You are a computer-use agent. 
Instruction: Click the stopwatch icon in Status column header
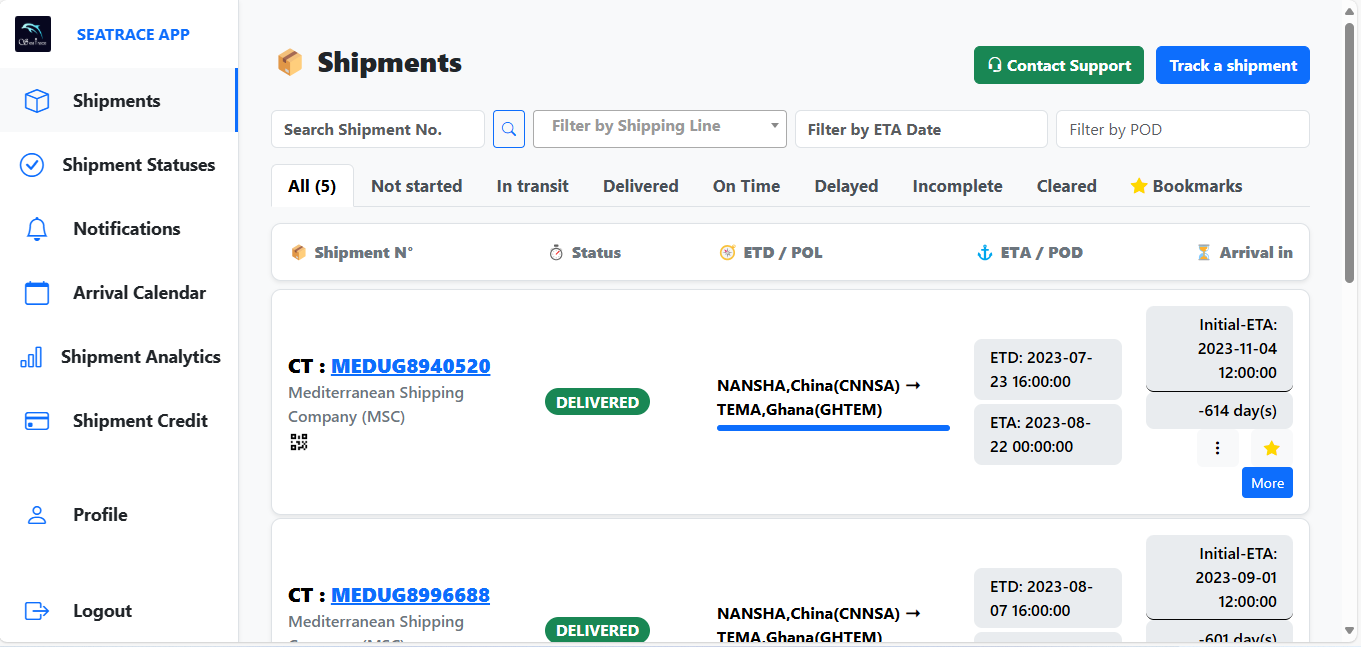(x=556, y=253)
